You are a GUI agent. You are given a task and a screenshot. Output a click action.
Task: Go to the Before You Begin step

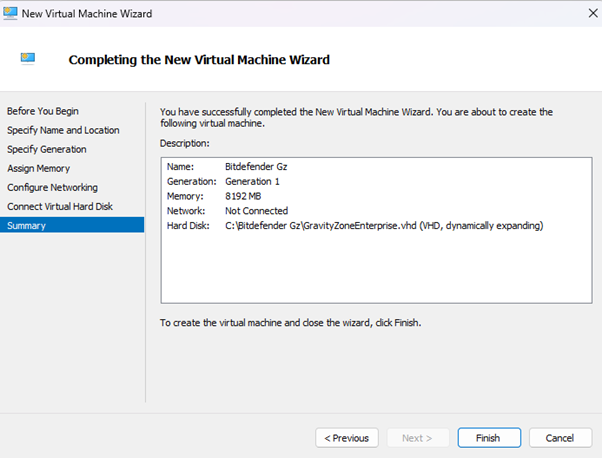click(43, 111)
